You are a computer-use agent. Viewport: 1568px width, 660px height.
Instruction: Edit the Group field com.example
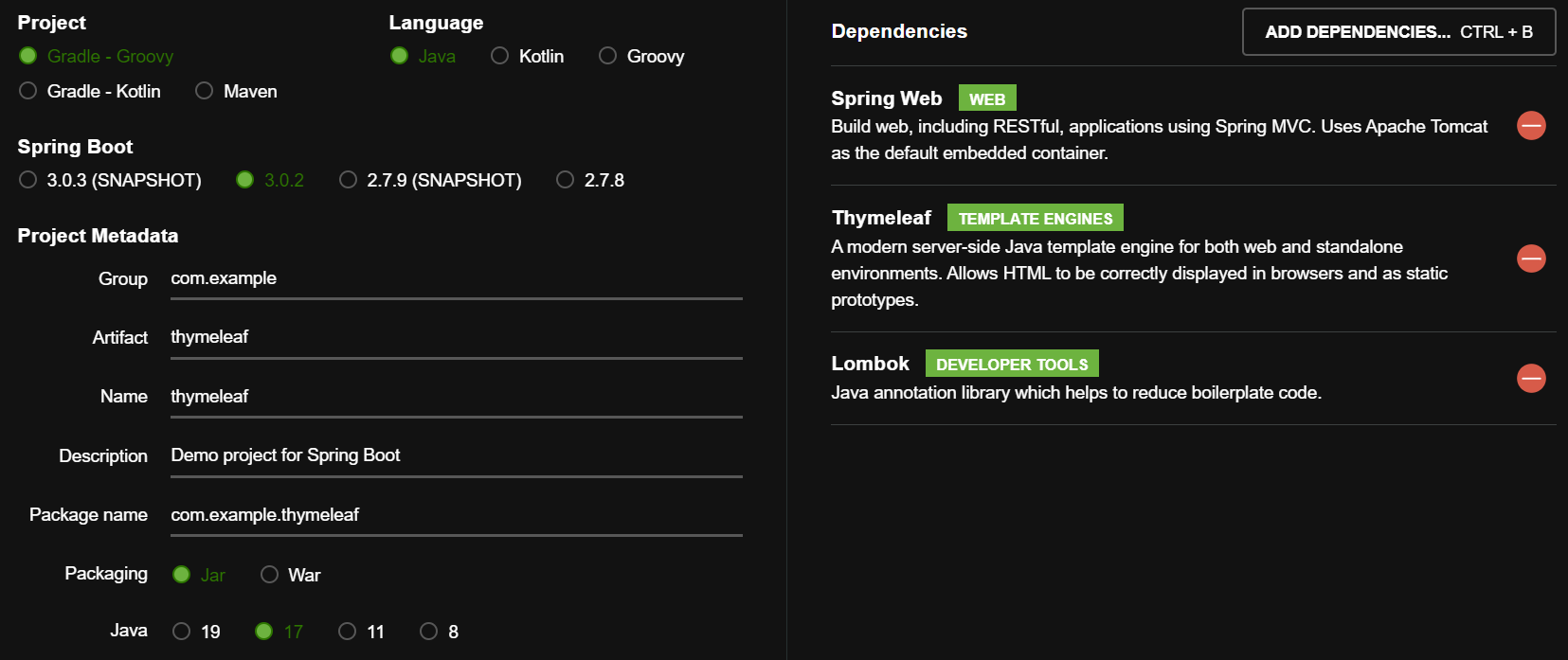point(457,278)
